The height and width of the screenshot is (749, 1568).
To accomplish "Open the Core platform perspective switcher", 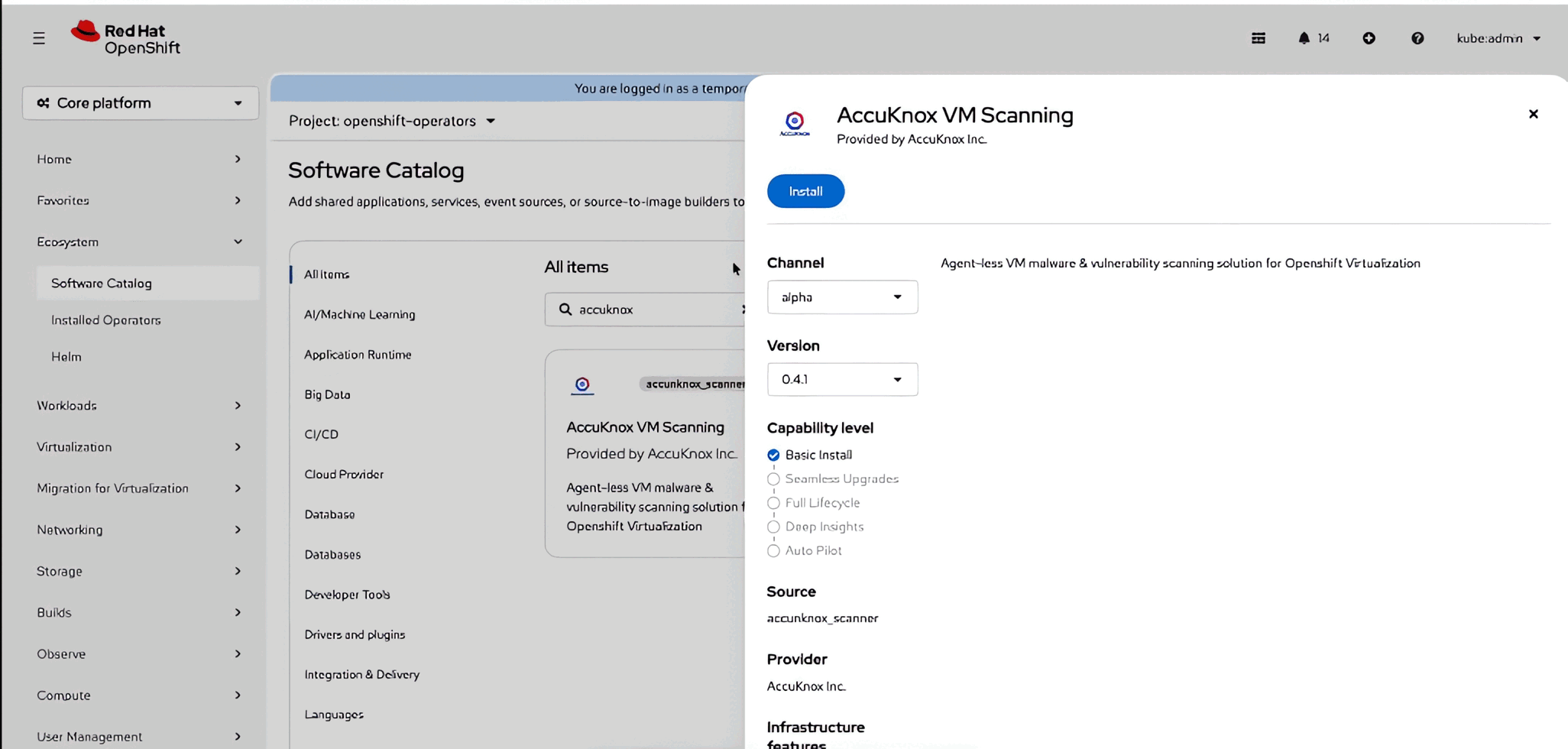I will point(141,103).
